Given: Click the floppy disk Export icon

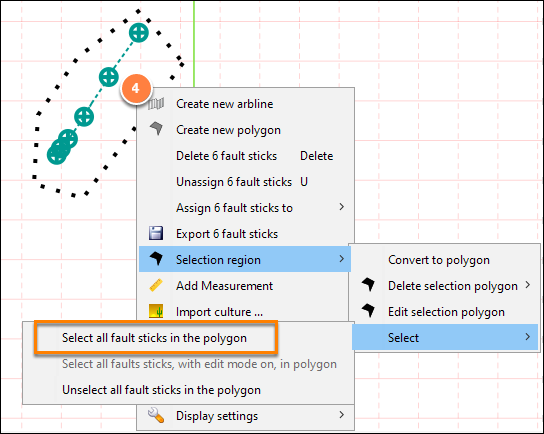Looking at the screenshot, I should pyautogui.click(x=156, y=233).
